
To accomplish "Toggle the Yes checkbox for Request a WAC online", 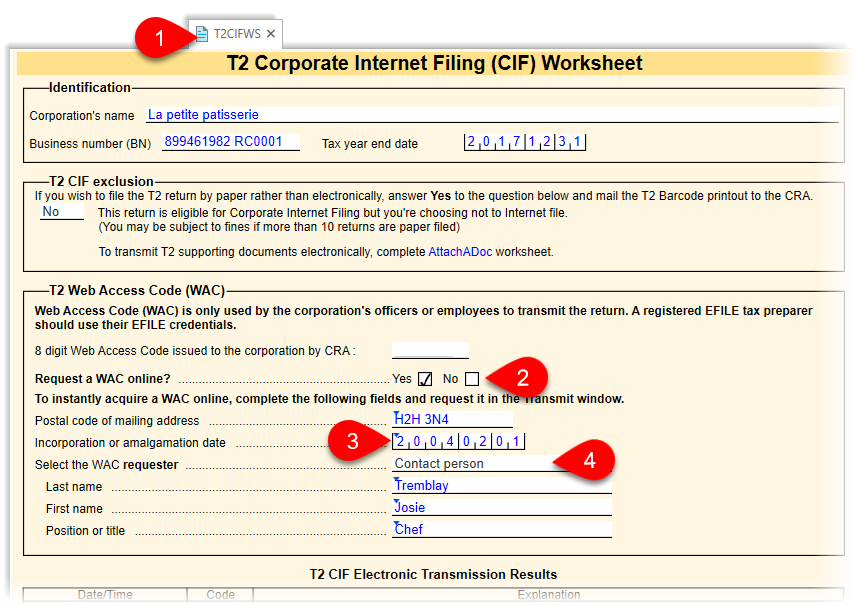I will pos(425,379).
